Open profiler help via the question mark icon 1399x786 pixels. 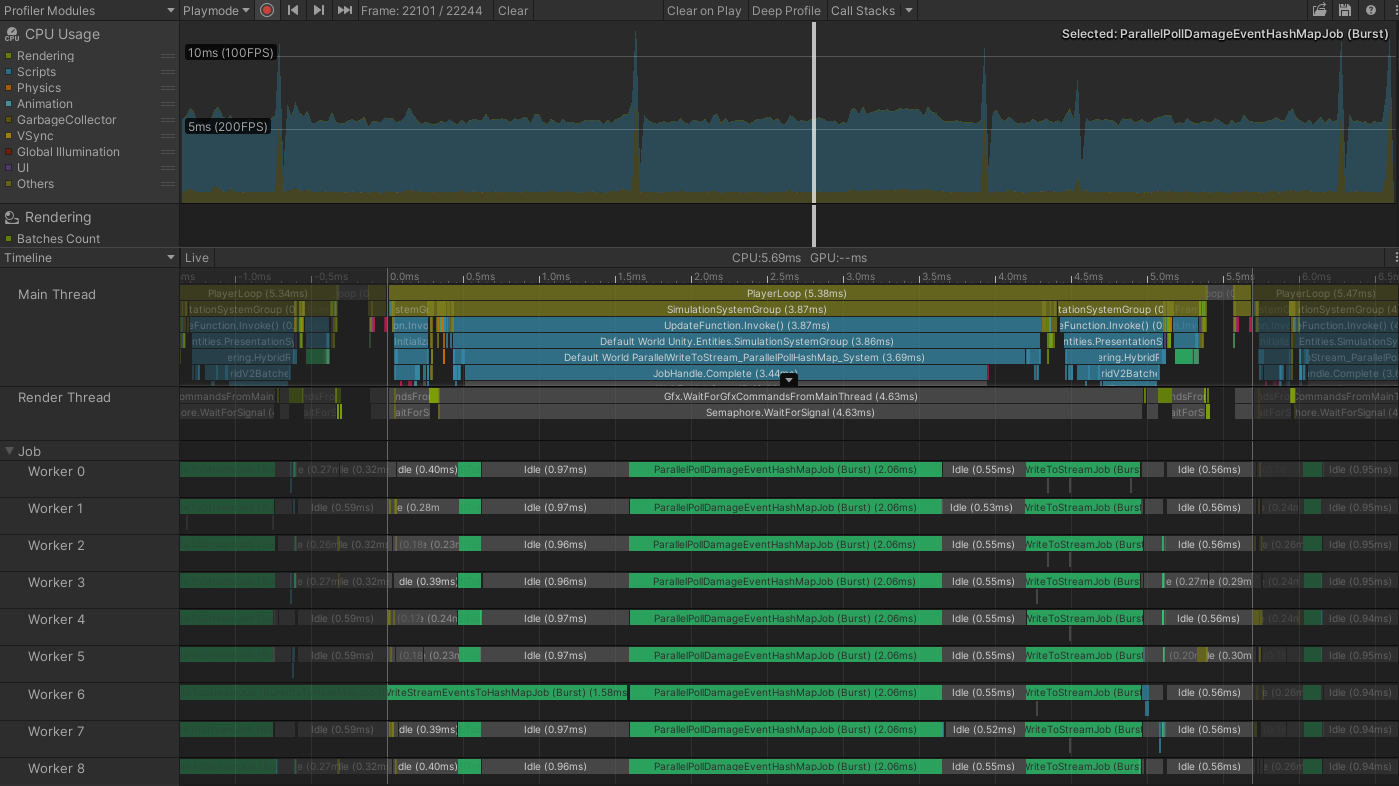point(1371,10)
